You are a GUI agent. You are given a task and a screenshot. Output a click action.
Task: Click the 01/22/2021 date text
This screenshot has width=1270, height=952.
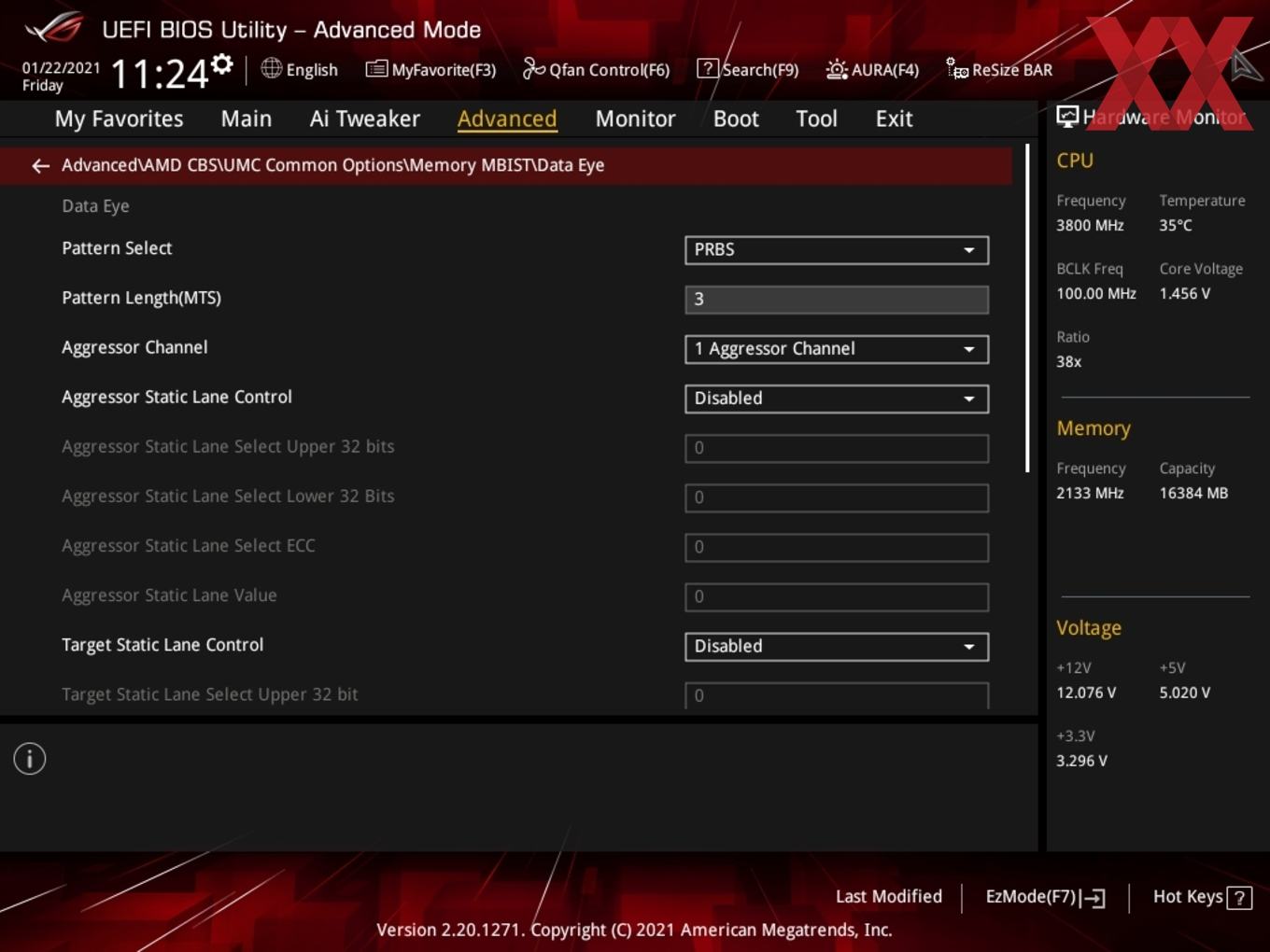[61, 68]
